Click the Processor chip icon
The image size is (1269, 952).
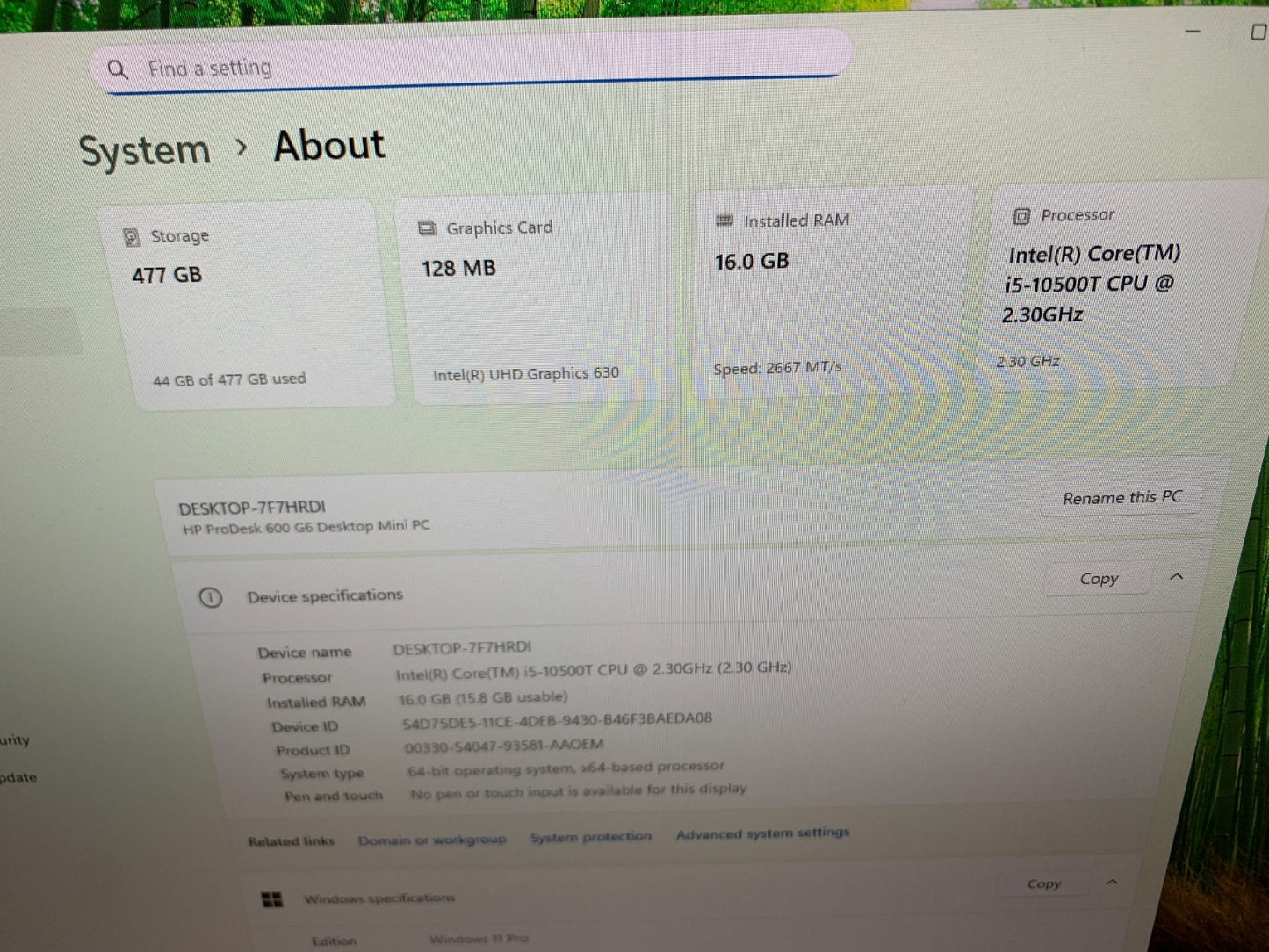tap(1021, 216)
